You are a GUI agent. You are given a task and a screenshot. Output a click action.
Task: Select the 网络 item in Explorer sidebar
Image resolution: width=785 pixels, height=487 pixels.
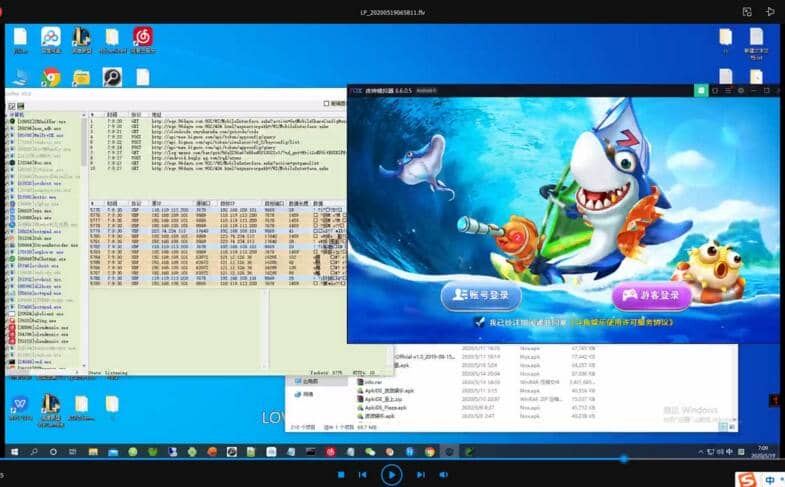pos(304,394)
